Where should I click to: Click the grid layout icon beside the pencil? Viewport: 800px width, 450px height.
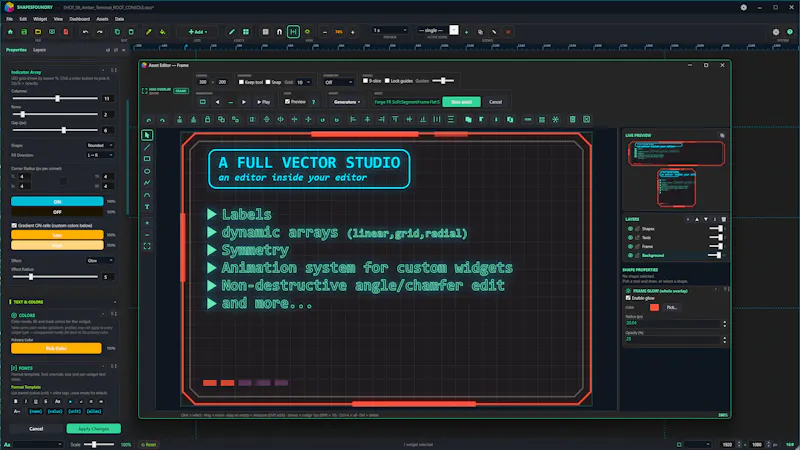[246, 32]
